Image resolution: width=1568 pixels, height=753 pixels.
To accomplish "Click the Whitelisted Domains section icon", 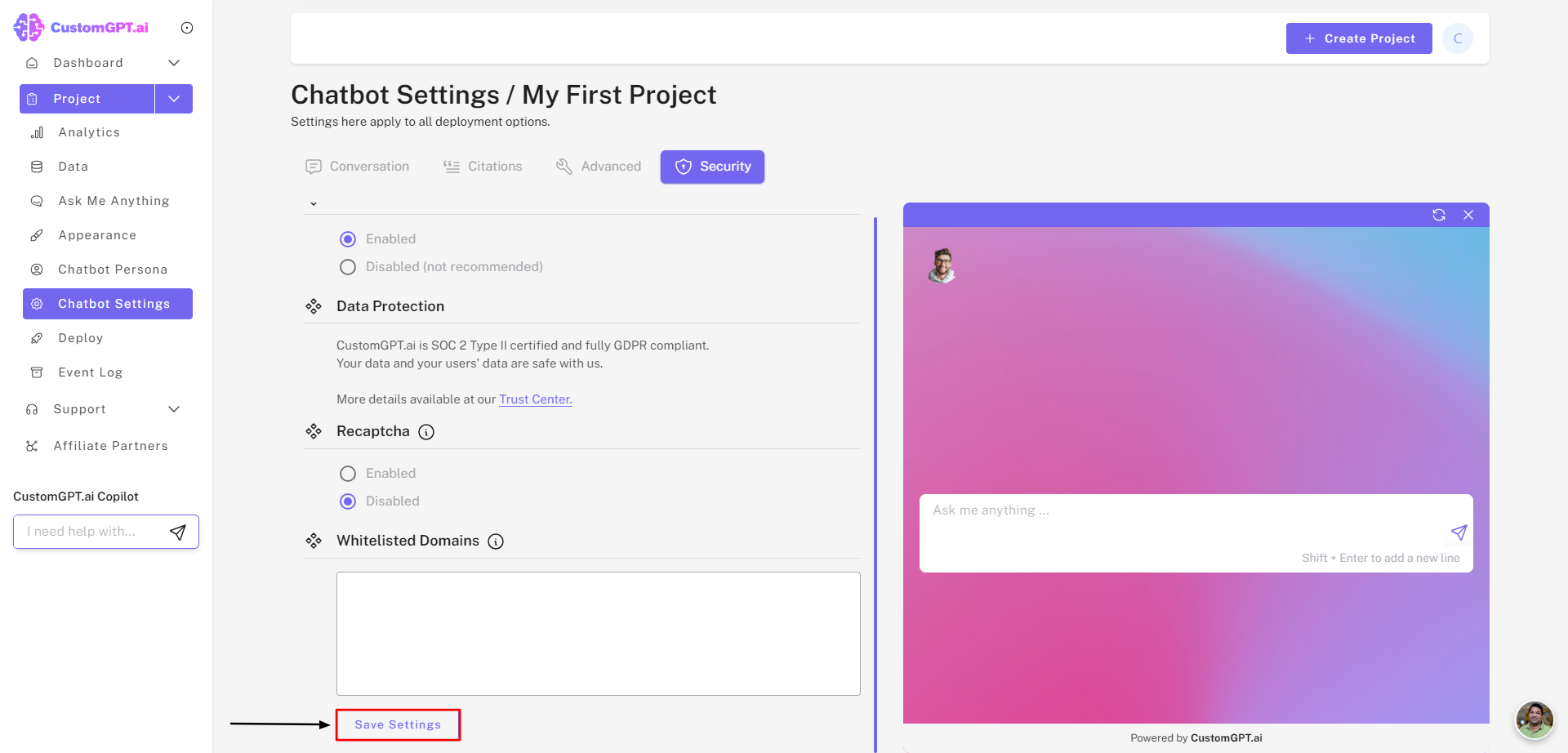I will (x=314, y=541).
